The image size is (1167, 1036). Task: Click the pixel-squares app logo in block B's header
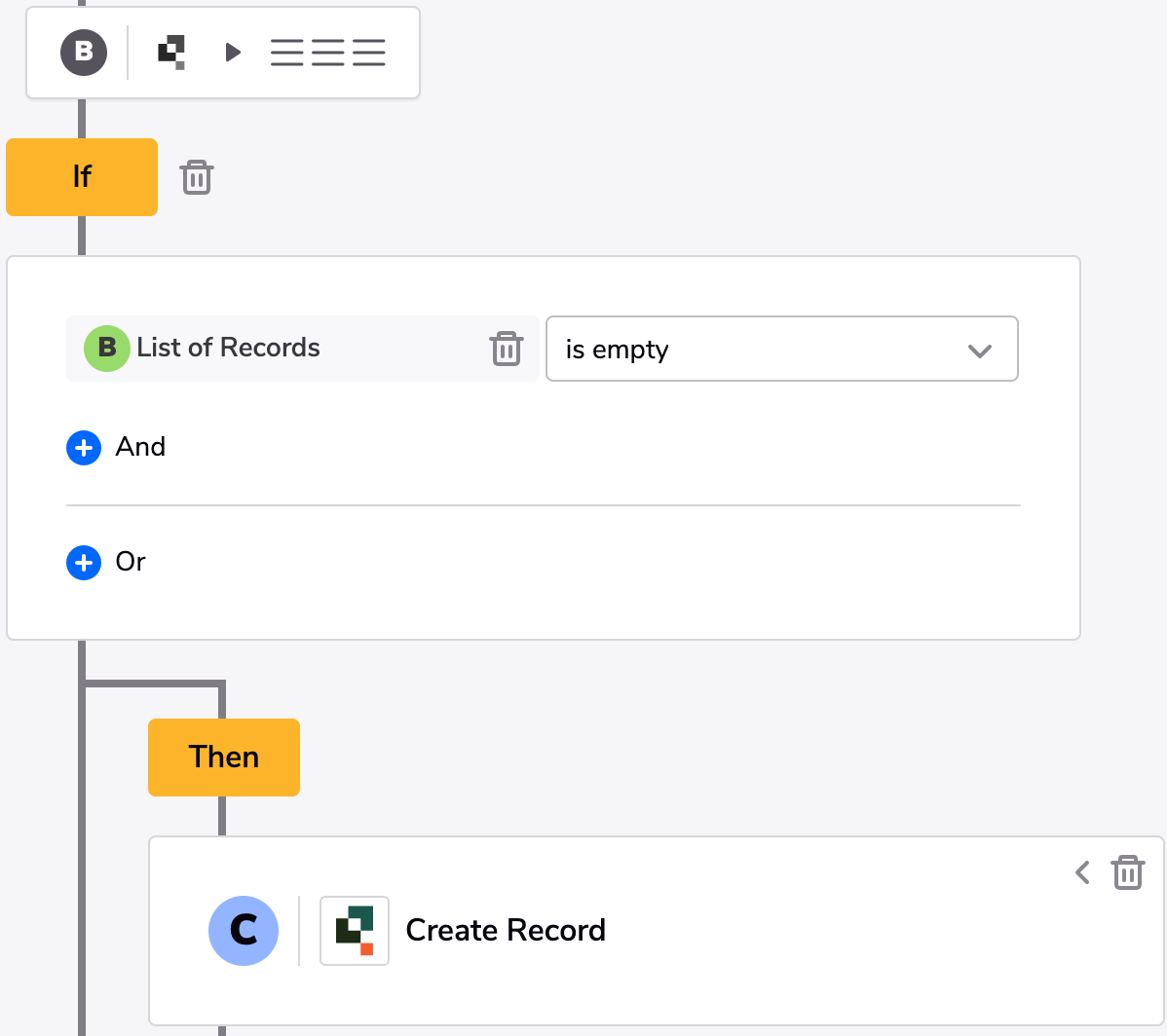pyautogui.click(x=170, y=53)
